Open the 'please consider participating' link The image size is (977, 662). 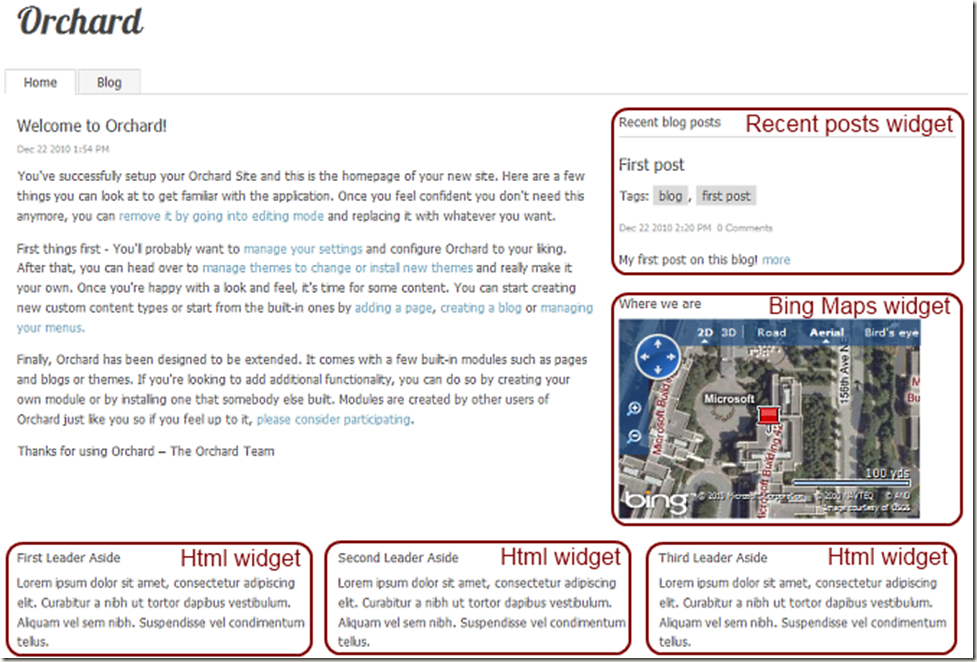334,420
